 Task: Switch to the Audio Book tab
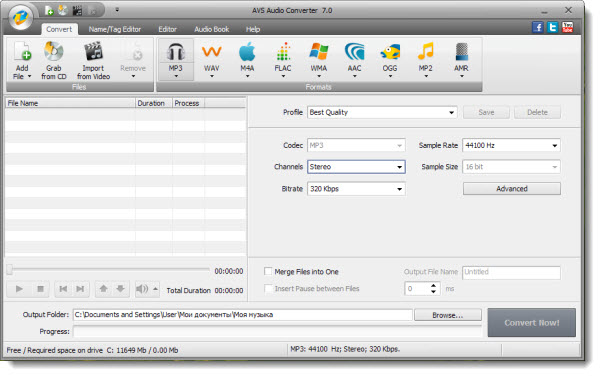pos(212,29)
